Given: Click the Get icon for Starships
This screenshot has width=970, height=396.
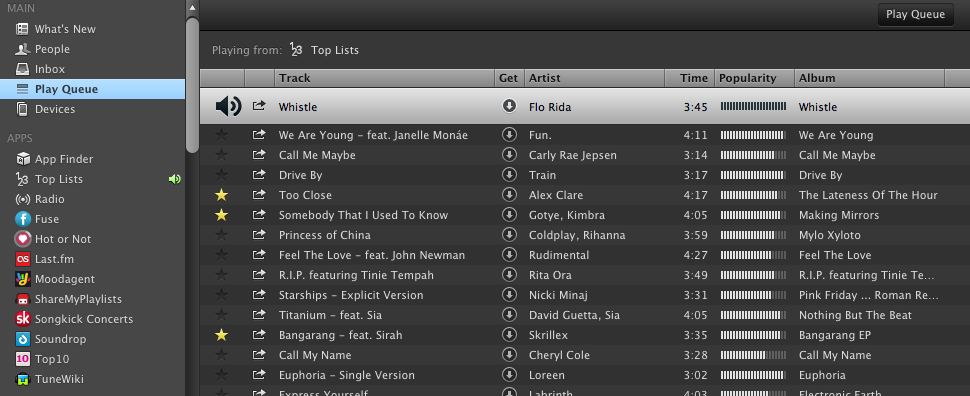Looking at the screenshot, I should [509, 295].
